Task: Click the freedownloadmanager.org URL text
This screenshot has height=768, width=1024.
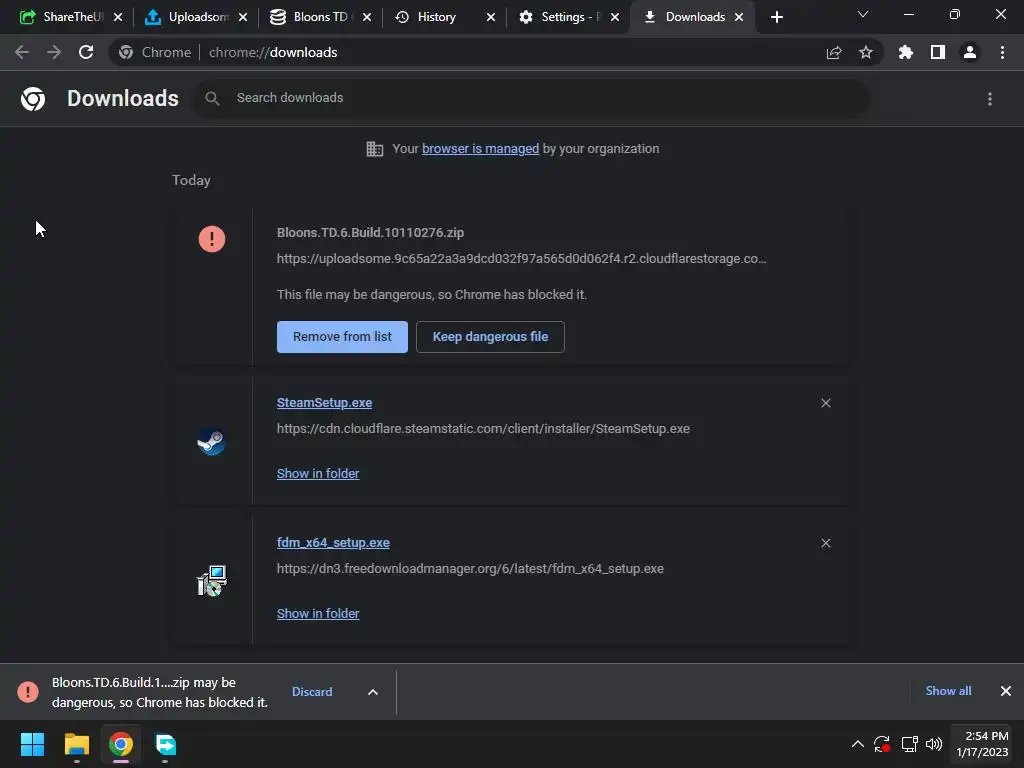Action: click(x=470, y=569)
